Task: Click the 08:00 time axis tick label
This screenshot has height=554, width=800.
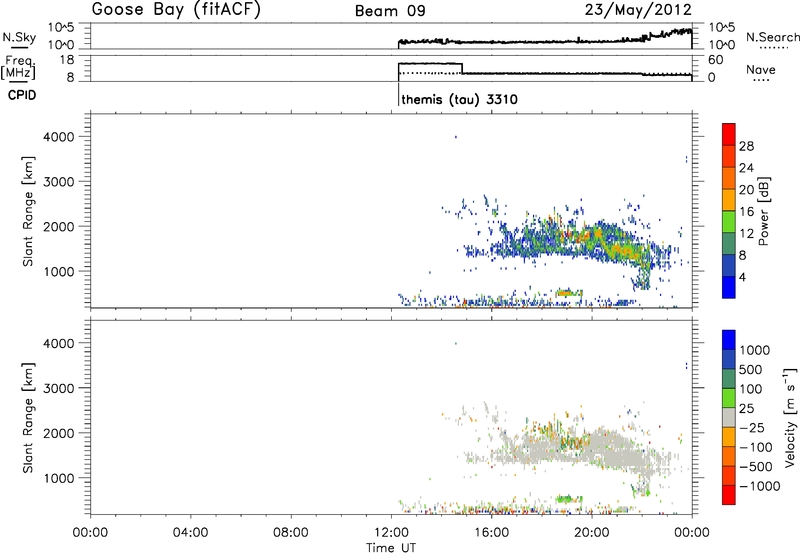Action: click(x=291, y=533)
